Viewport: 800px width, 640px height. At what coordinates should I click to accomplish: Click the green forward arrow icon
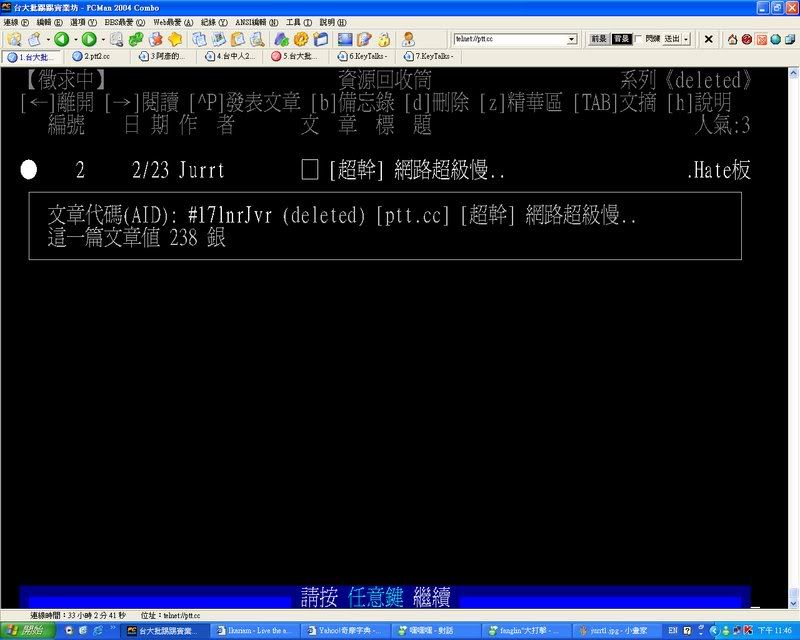coord(89,39)
